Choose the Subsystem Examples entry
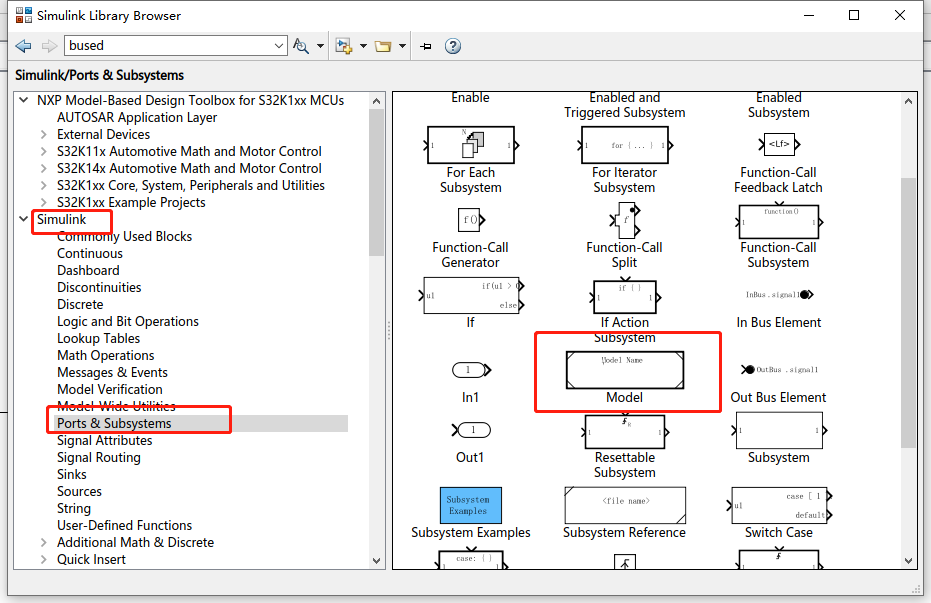This screenshot has height=603, width=931. coord(470,505)
